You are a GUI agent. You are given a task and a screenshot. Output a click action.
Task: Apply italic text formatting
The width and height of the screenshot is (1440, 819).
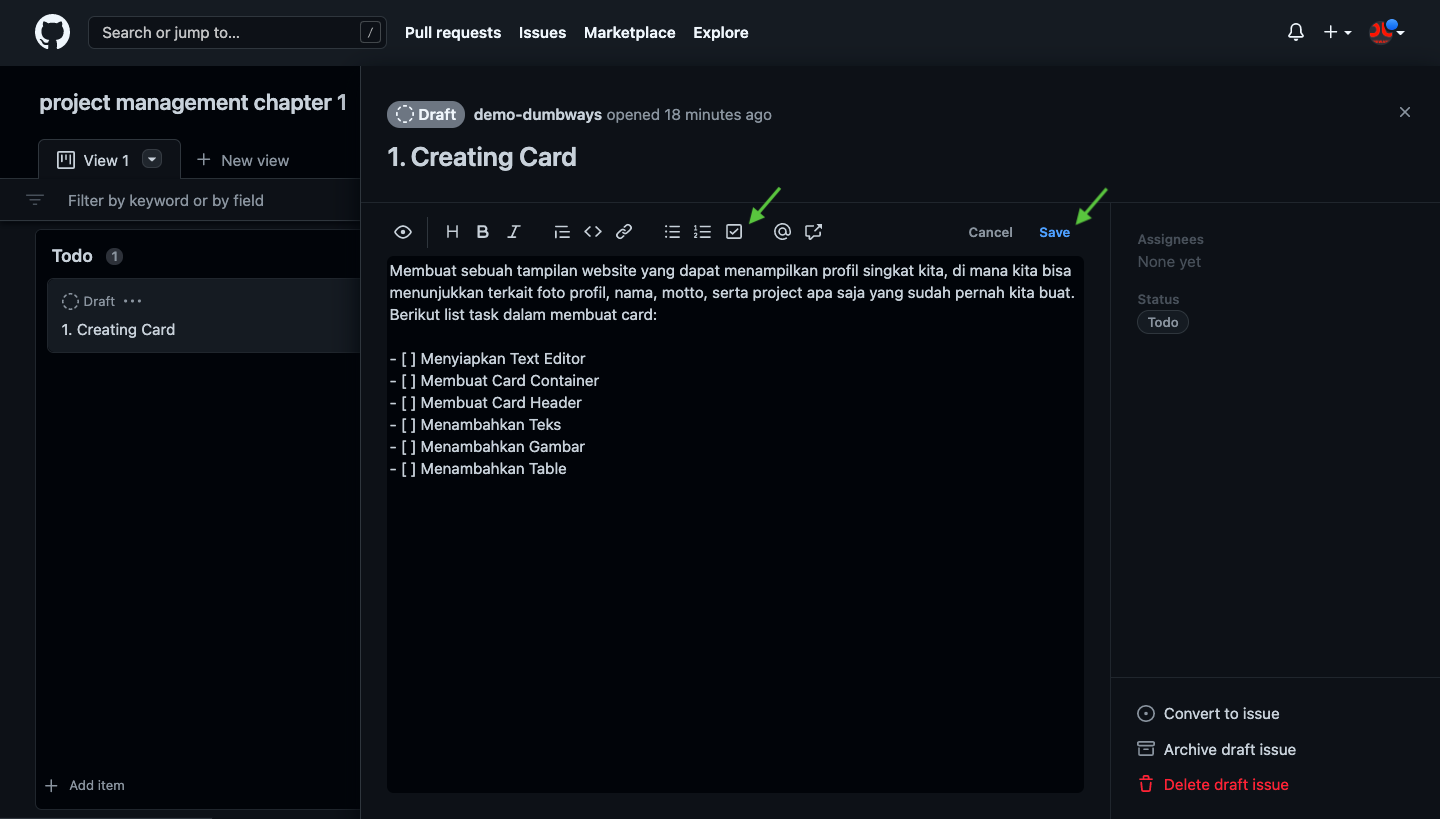(514, 232)
